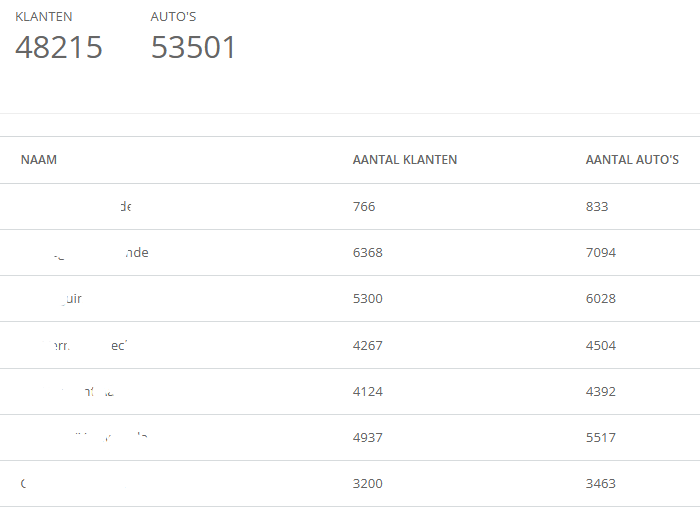The image size is (700, 518).
Task: Select the cell with 3200 klanten
Action: [x=368, y=484]
